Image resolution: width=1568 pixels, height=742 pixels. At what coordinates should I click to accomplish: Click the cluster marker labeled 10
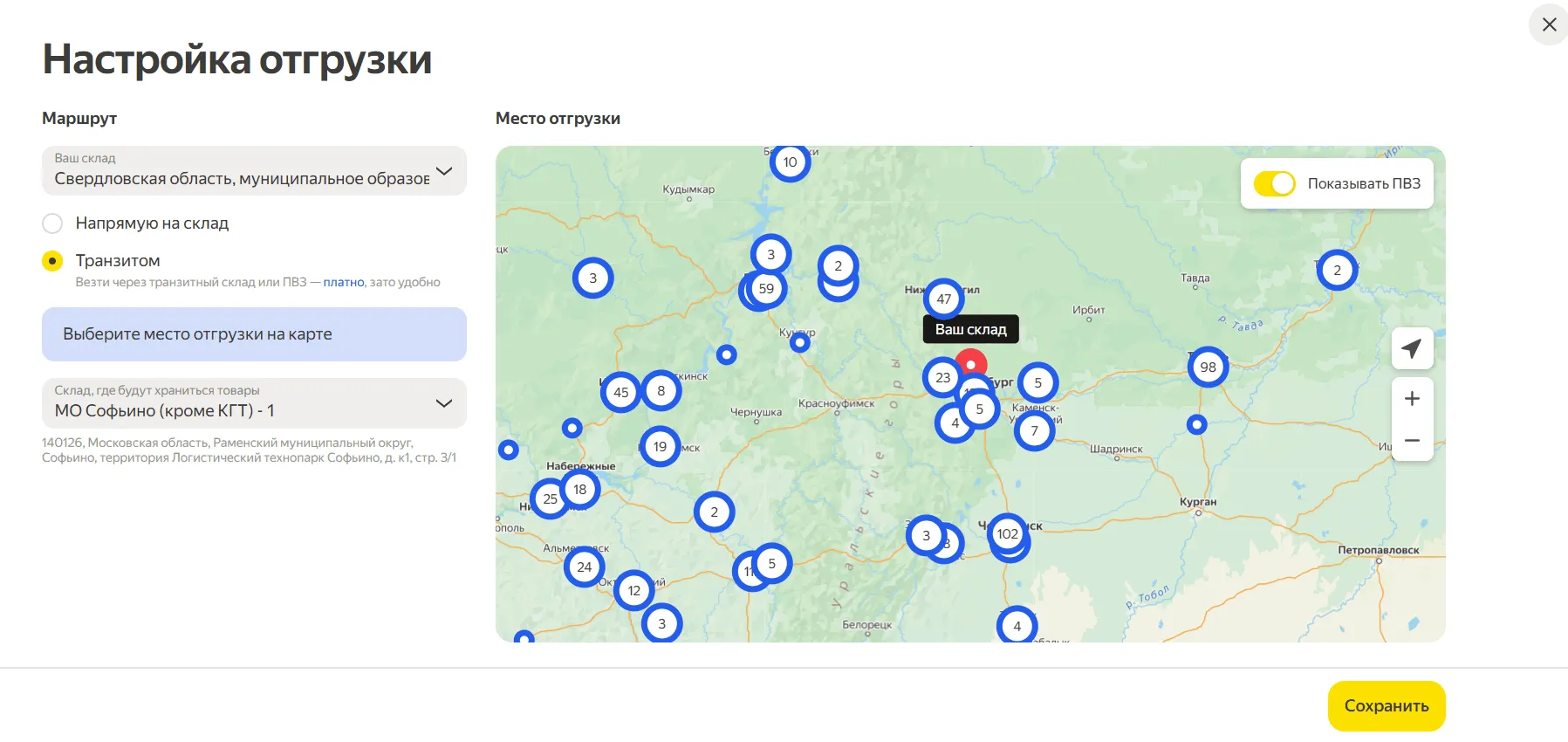[790, 162]
